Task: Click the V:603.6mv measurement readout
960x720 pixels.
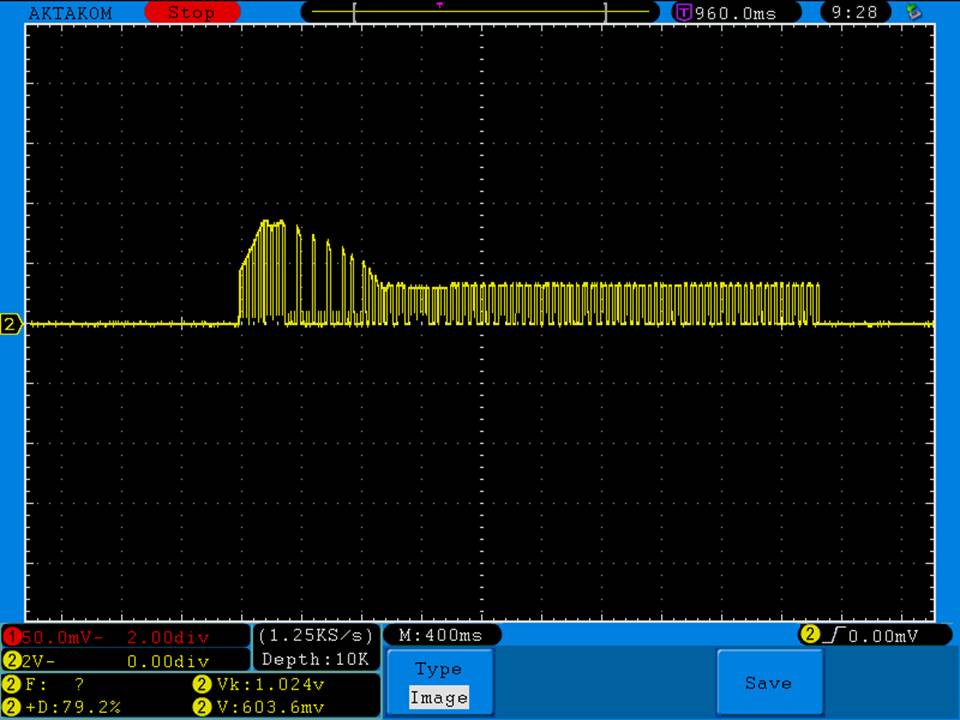Action: 270,707
